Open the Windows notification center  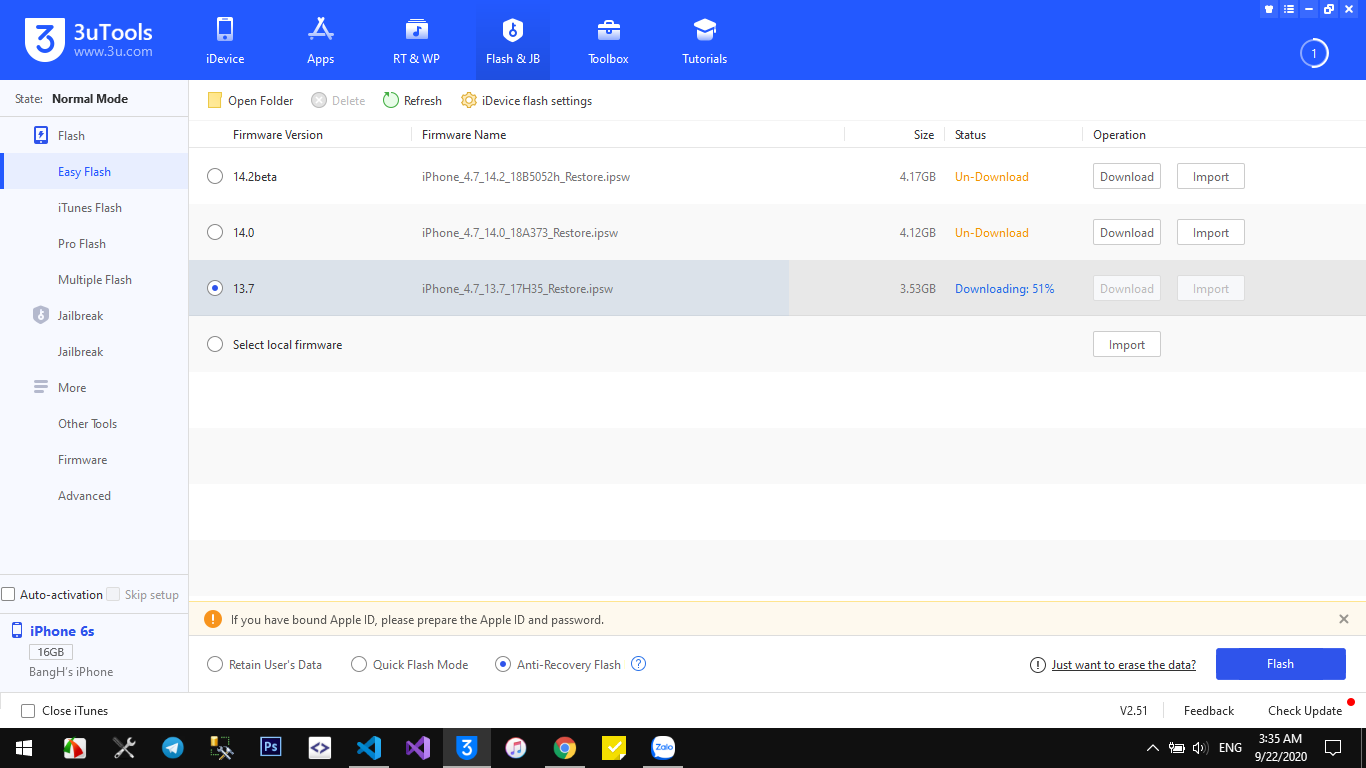(x=1333, y=747)
